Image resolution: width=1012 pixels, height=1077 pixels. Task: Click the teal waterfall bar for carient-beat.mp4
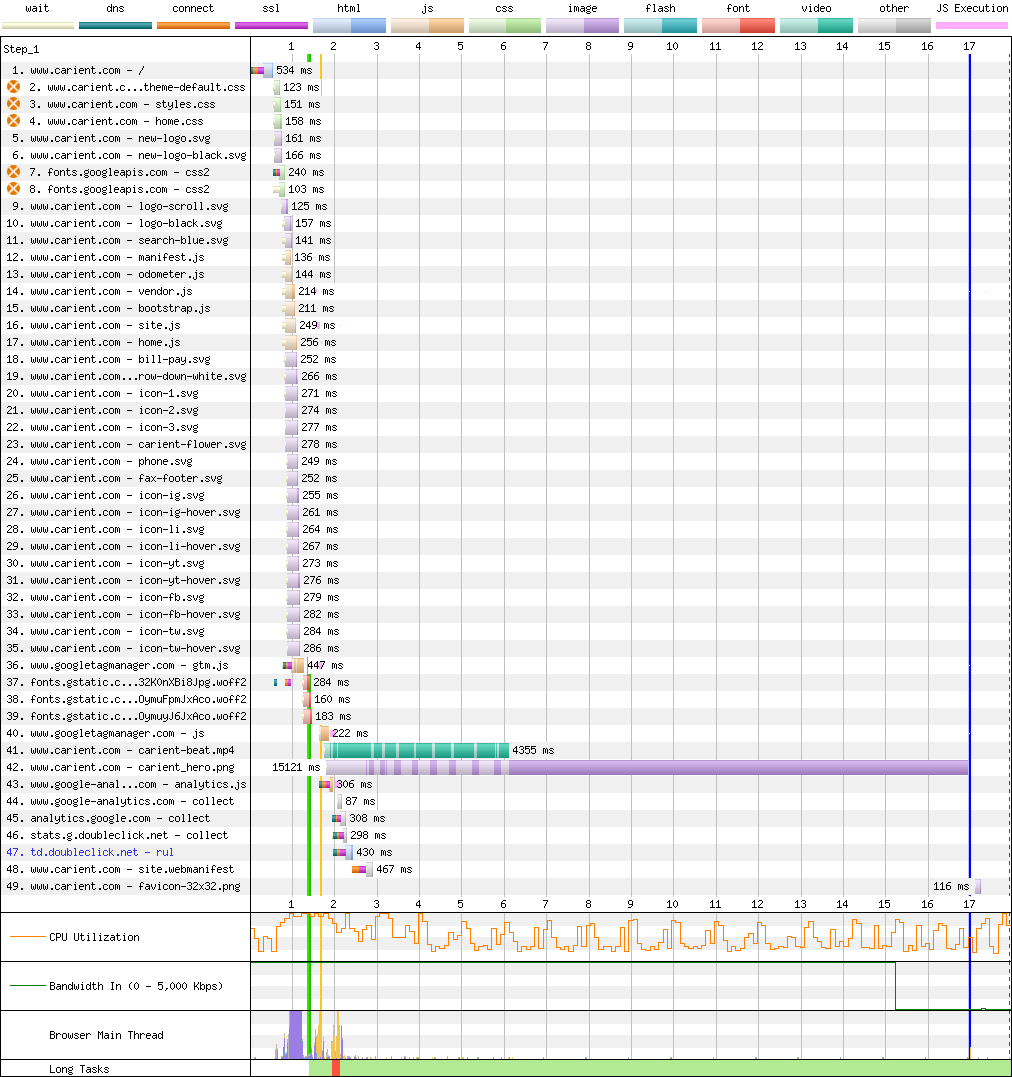(x=416, y=750)
